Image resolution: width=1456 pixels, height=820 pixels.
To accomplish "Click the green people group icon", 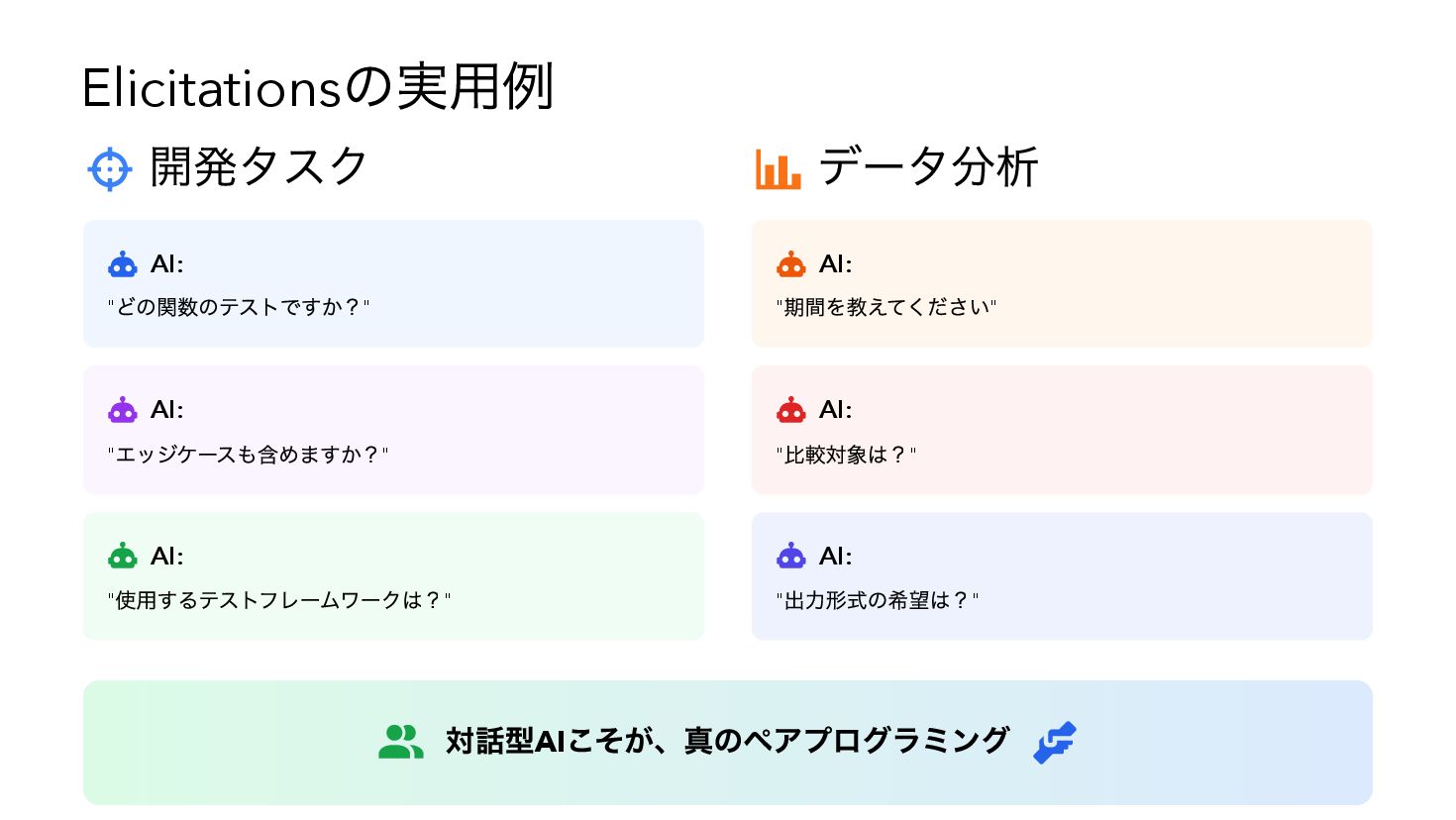I will click(400, 742).
